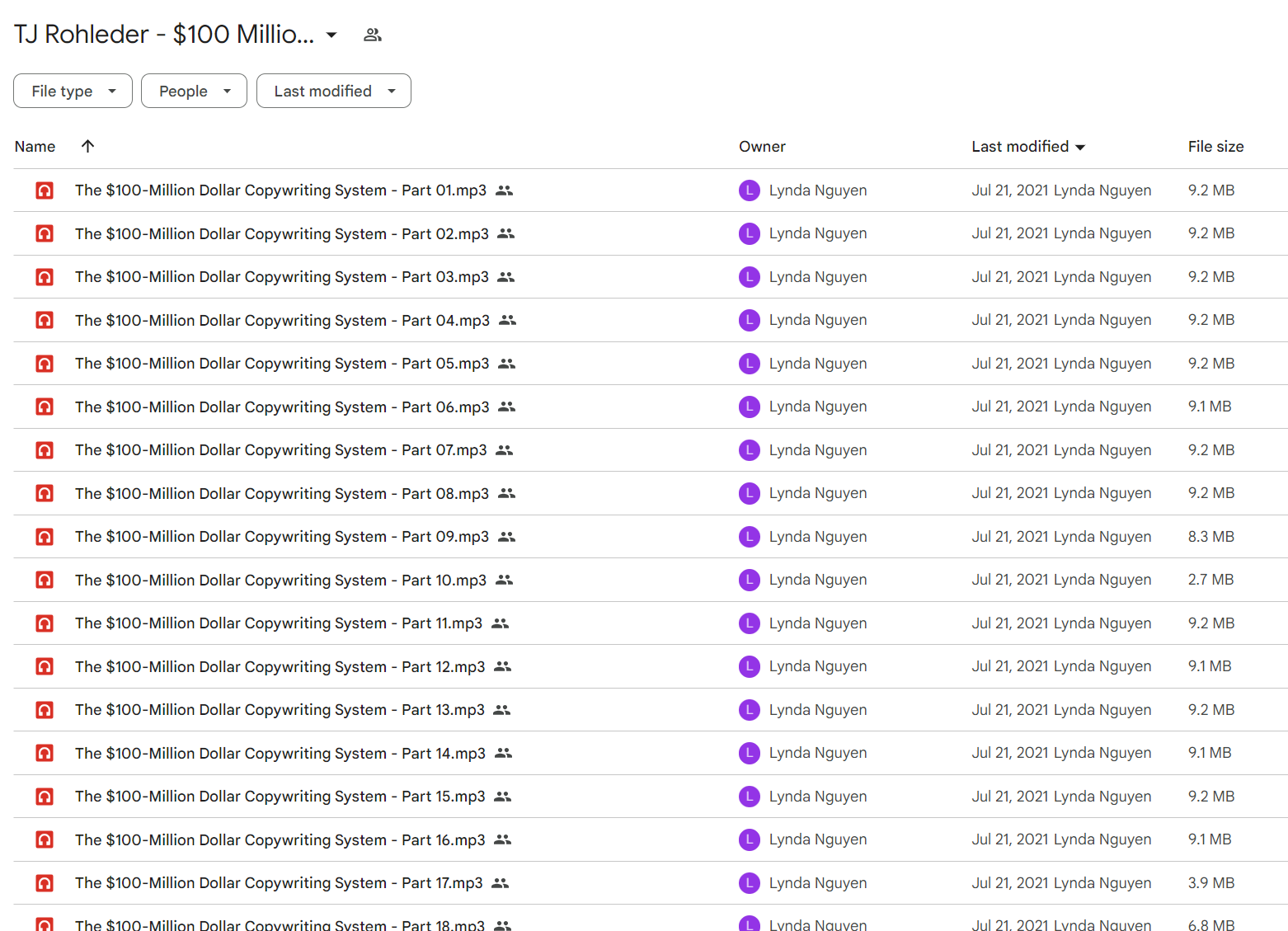Click the name sort ascending arrow
Screen dimensions: 1288x931
[88, 146]
